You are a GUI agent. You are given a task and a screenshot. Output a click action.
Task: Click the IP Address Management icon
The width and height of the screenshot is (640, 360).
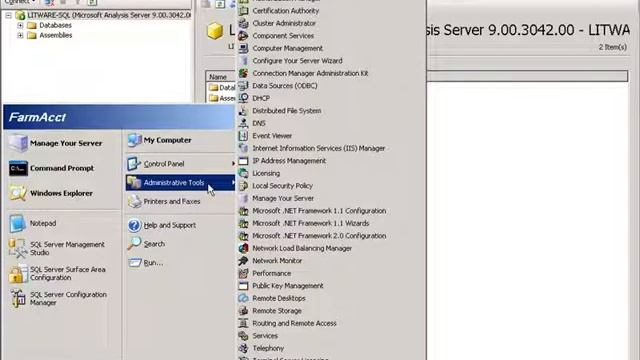click(243, 161)
